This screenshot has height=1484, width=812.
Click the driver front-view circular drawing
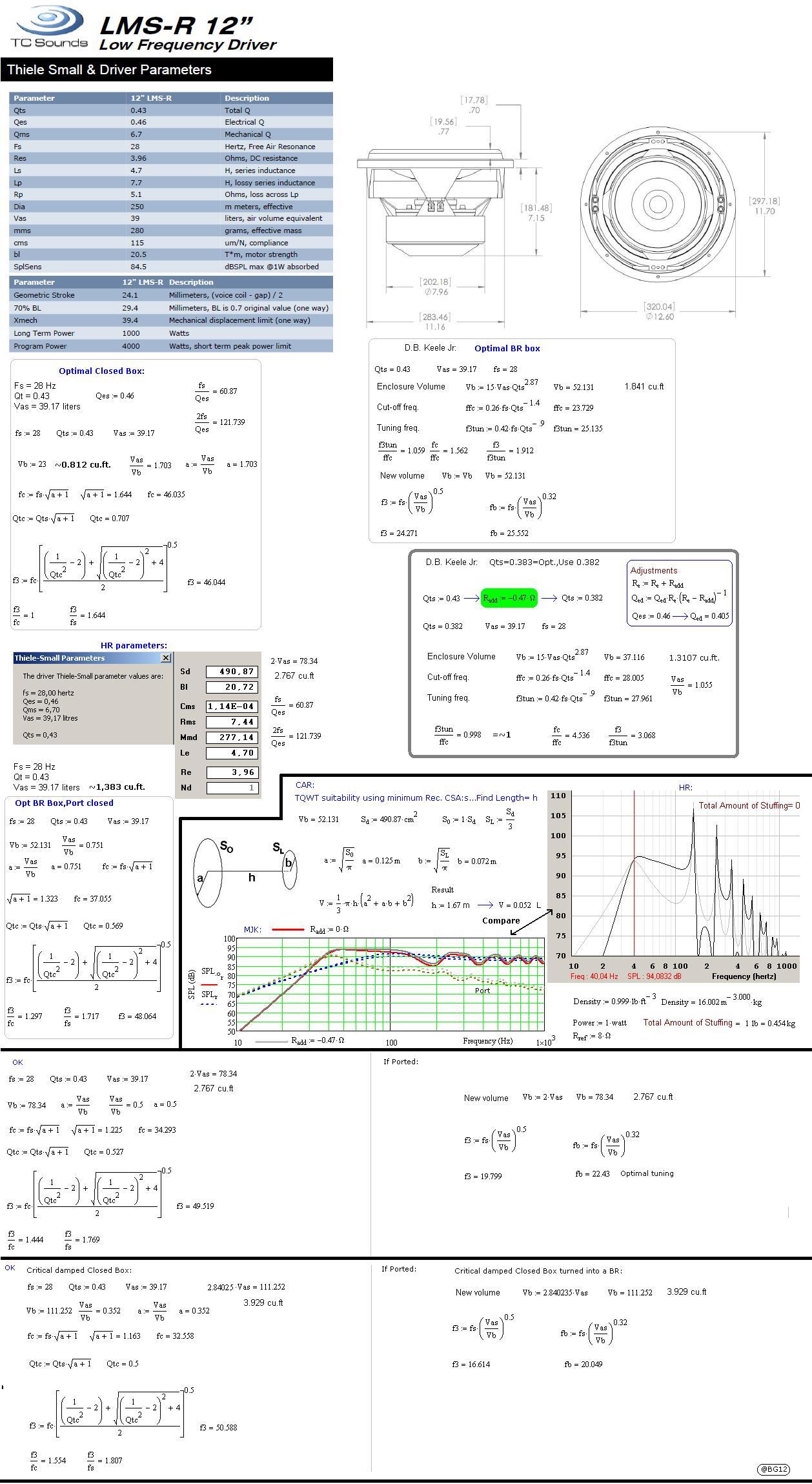pyautogui.click(x=658, y=204)
